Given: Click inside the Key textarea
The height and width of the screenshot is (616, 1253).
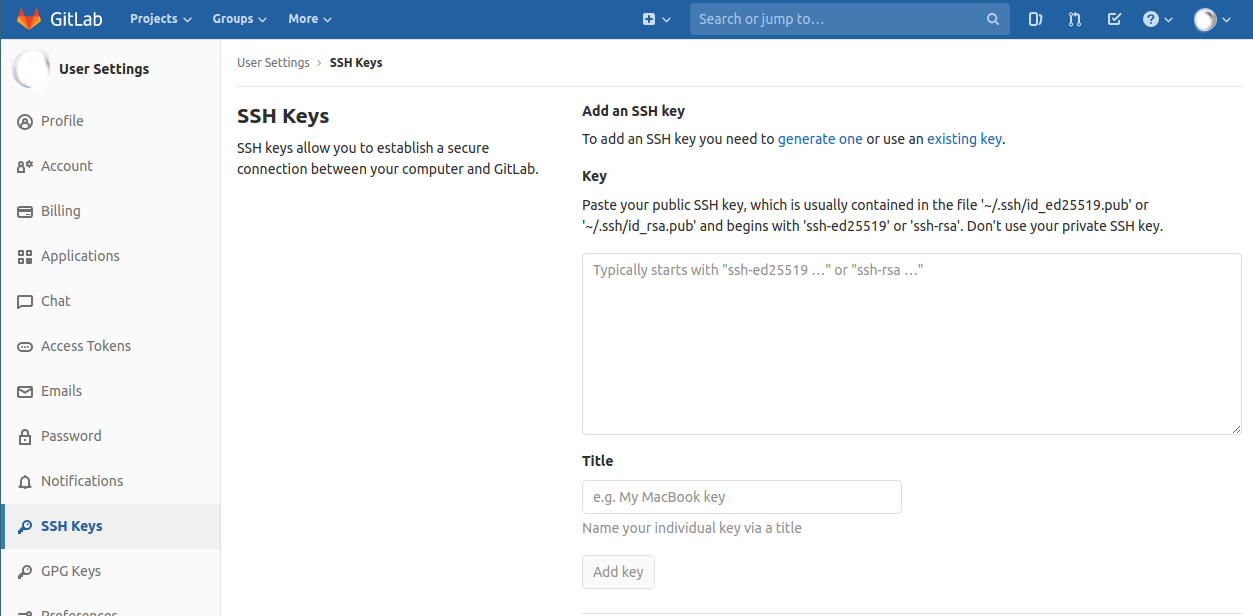Looking at the screenshot, I should (912, 344).
